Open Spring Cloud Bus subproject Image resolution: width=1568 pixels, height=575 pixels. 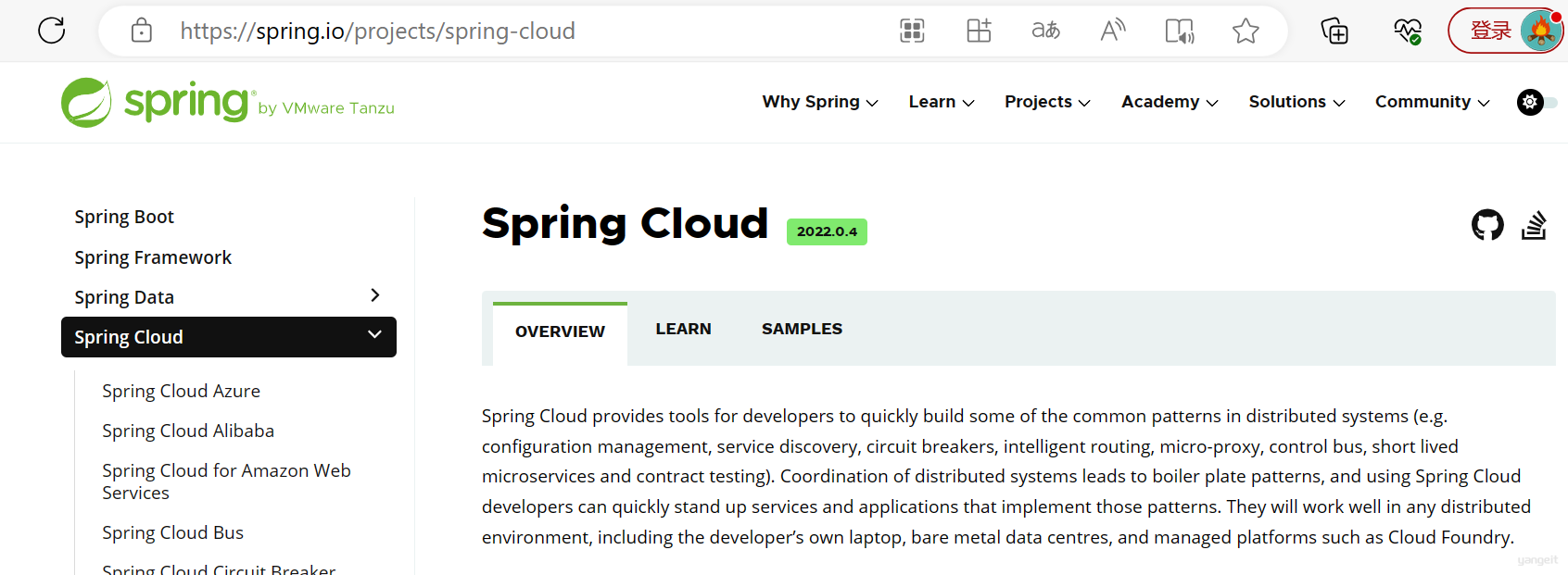point(173,532)
